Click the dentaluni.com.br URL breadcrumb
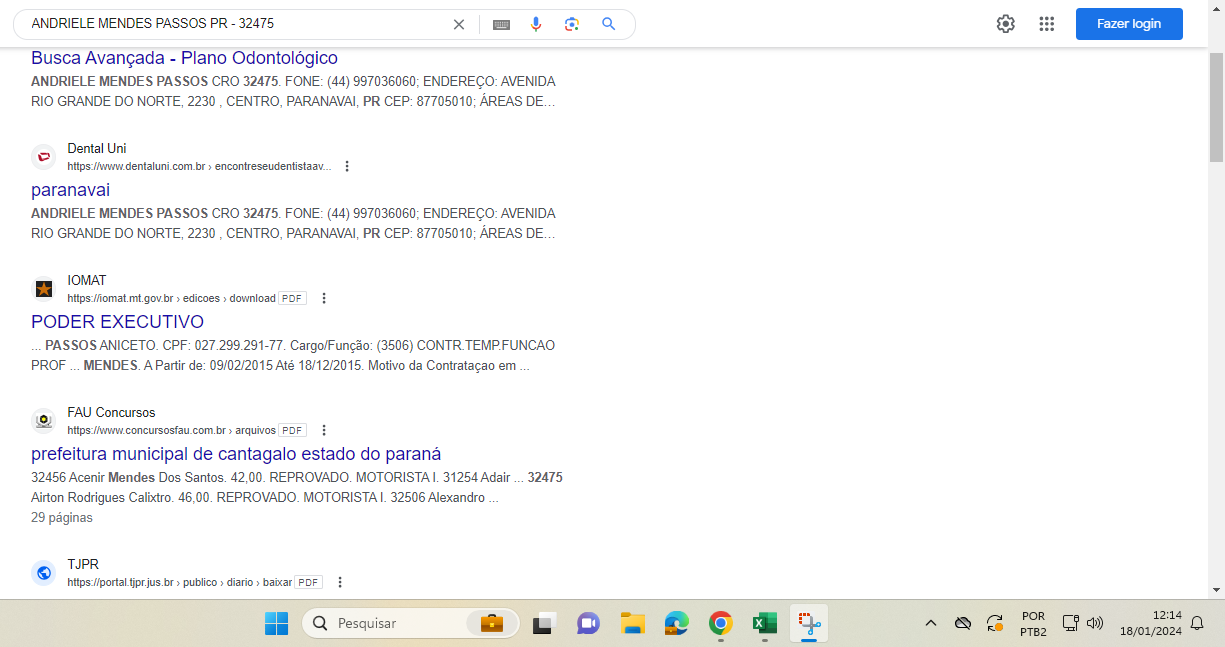1225x647 pixels. click(x=199, y=166)
